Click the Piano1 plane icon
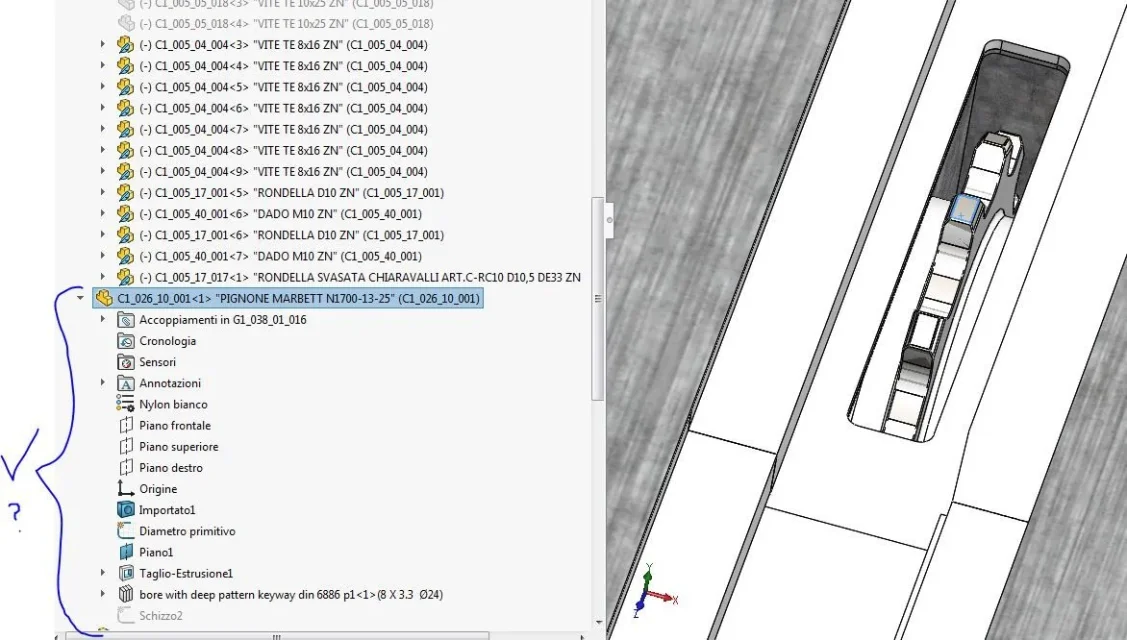Viewport: 1127px width, 640px height. click(x=126, y=552)
